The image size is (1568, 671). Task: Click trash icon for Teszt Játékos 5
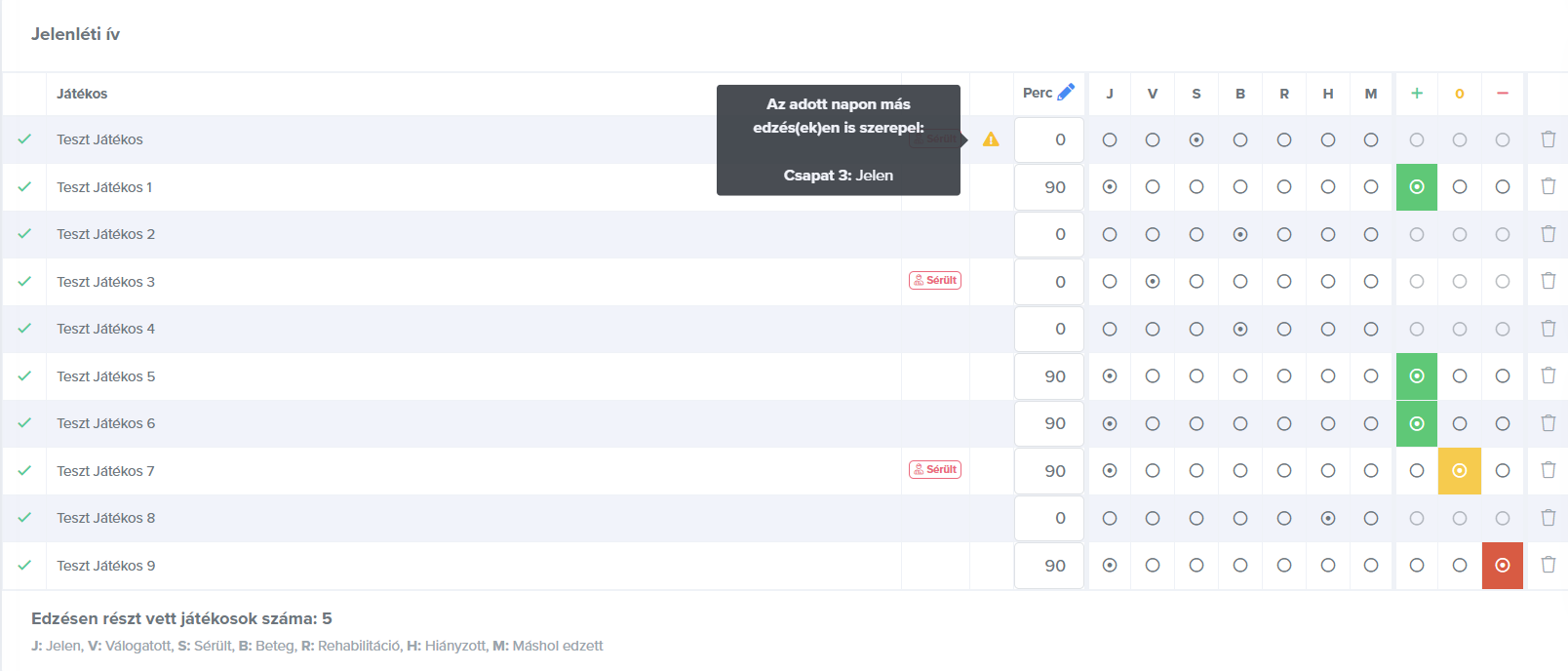click(x=1548, y=375)
